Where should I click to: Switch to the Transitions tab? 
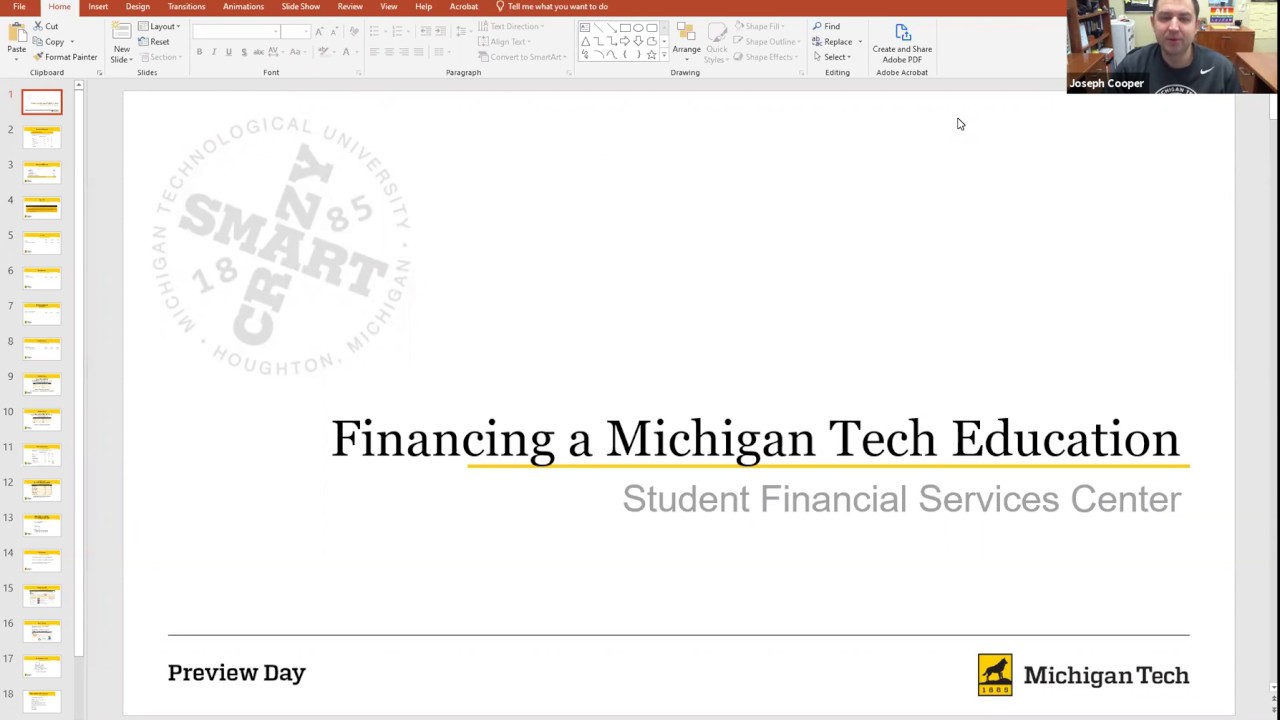tap(186, 6)
